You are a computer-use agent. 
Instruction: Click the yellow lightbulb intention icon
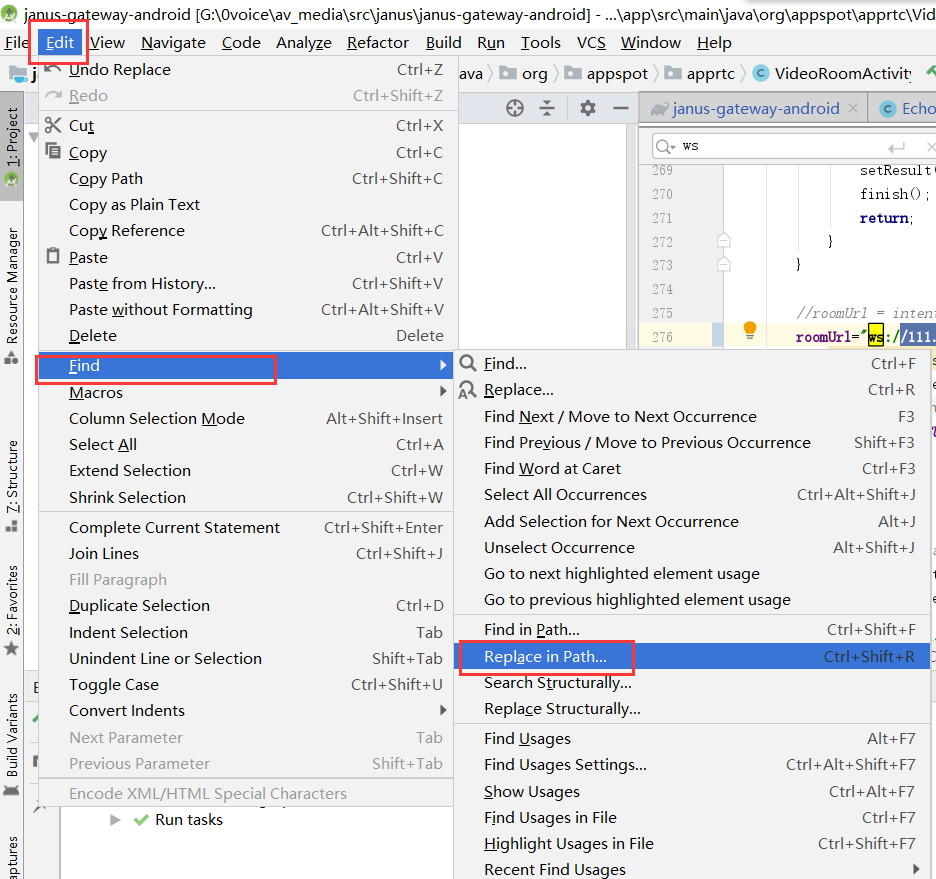click(750, 330)
